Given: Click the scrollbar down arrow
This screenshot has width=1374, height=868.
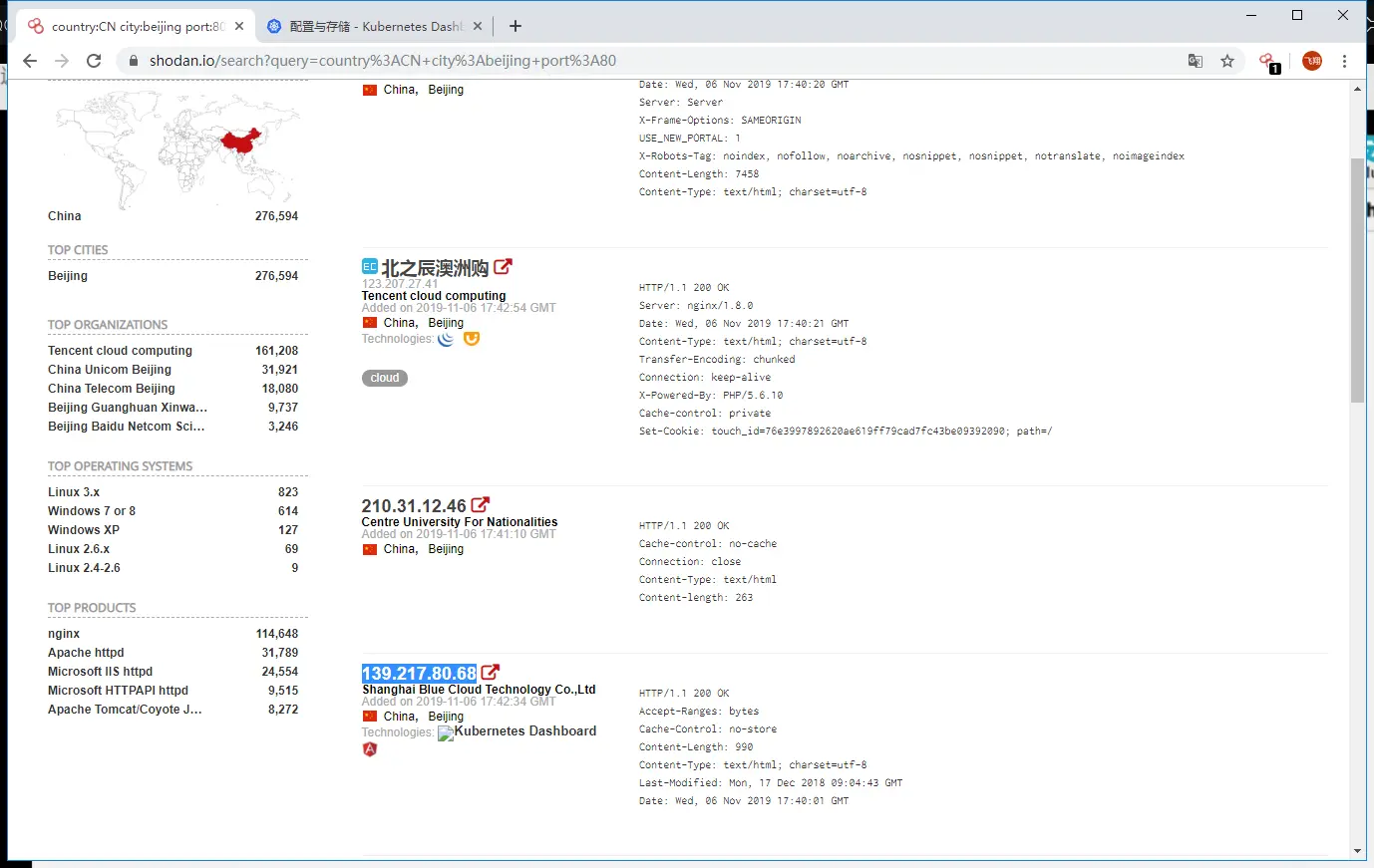Looking at the screenshot, I should 1358,851.
